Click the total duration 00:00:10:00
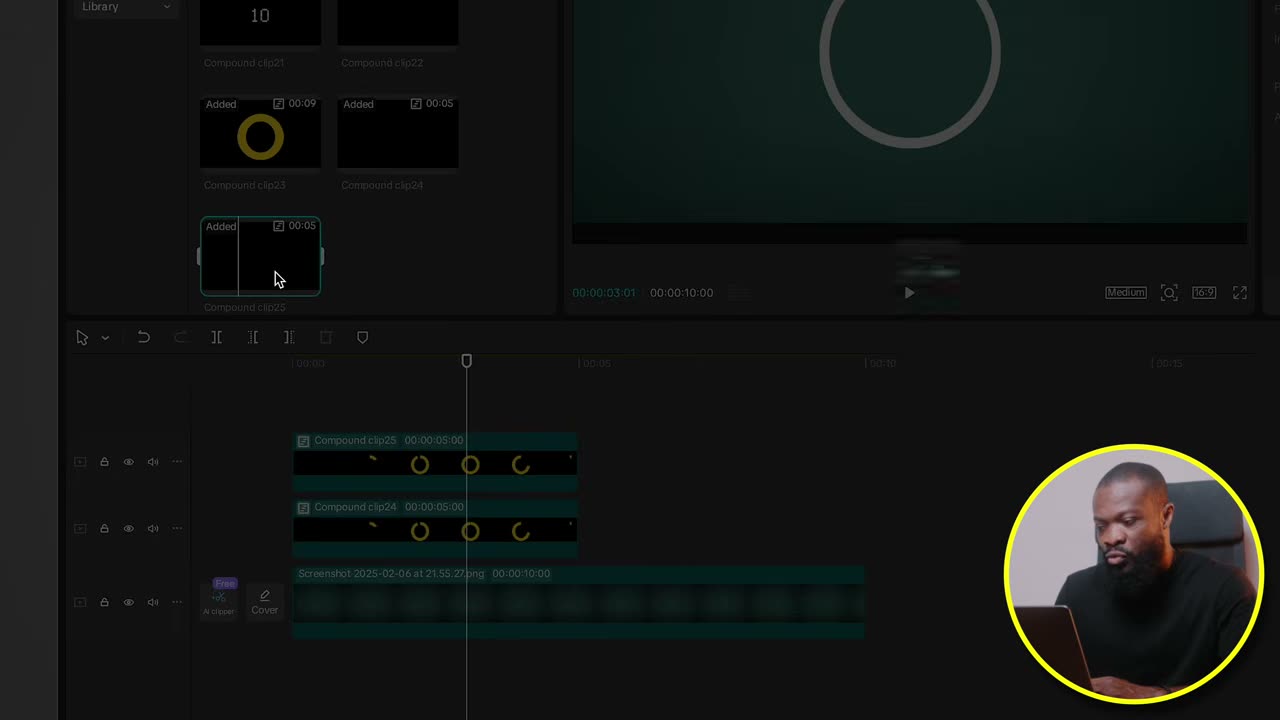Viewport: 1280px width, 720px height. click(x=682, y=293)
